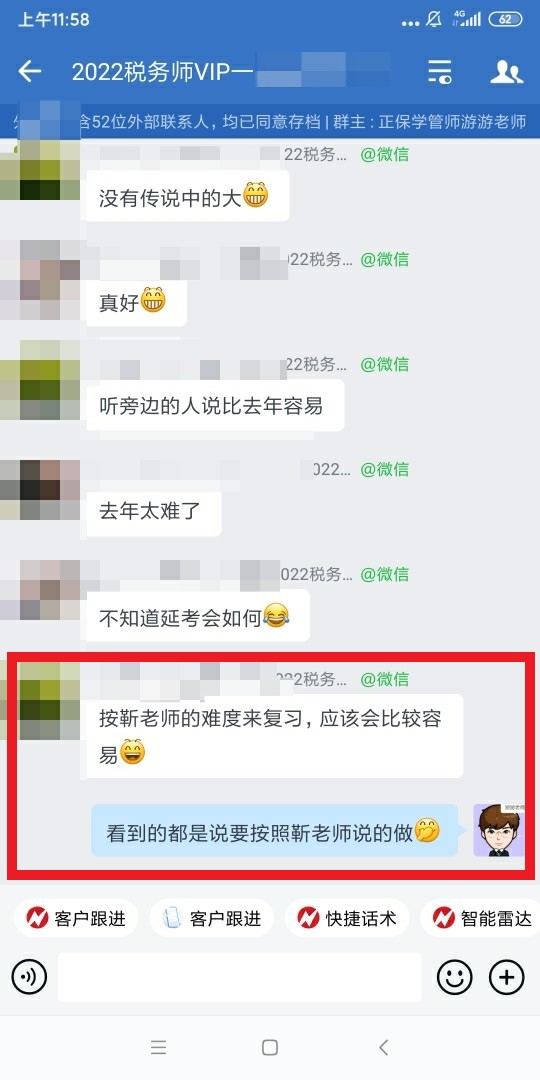Image resolution: width=540 pixels, height=1080 pixels.
Task: Tap message 听旁边的人说比去年容易
Action: (211, 406)
